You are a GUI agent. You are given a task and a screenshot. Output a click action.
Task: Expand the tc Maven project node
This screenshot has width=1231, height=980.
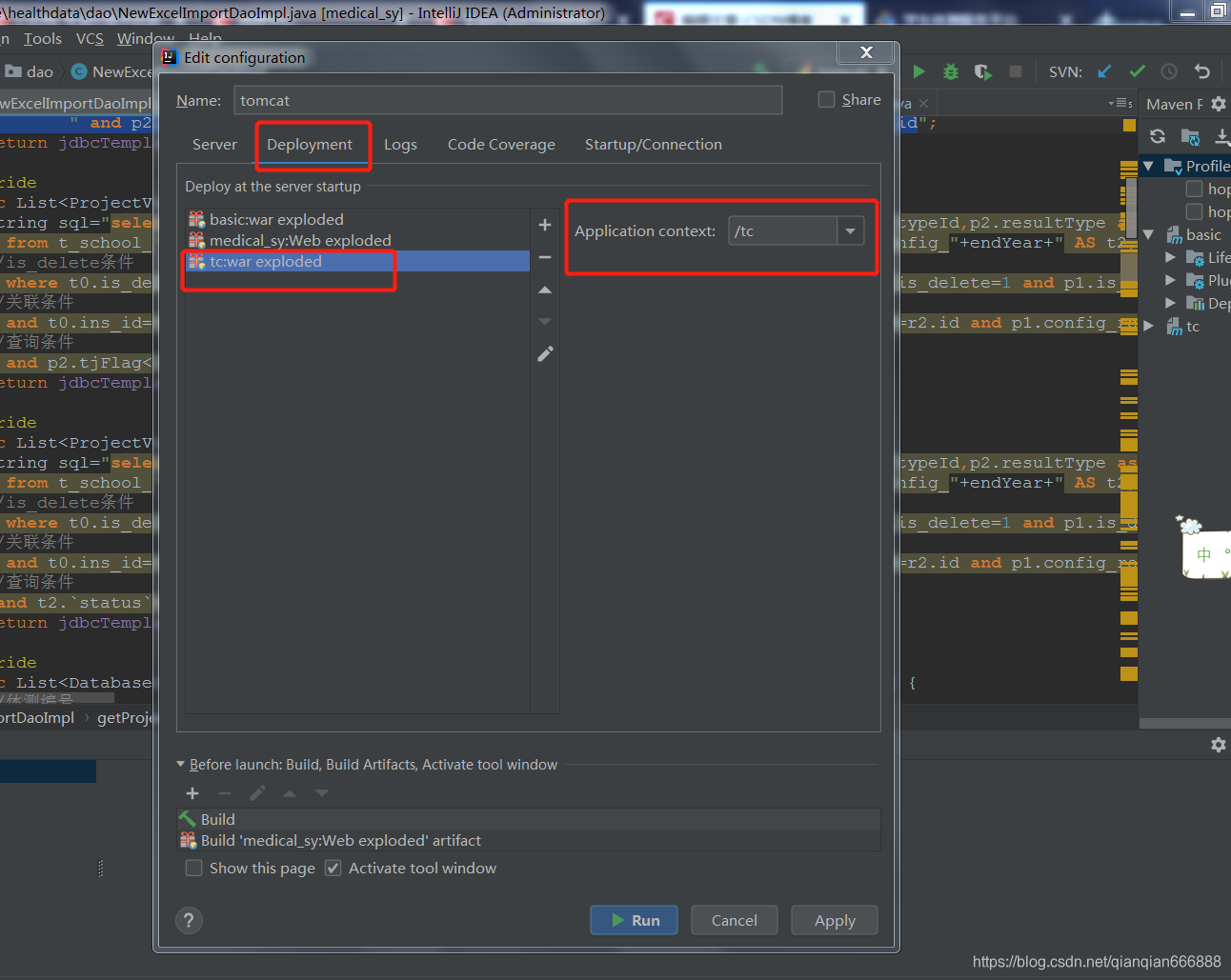click(x=1148, y=326)
